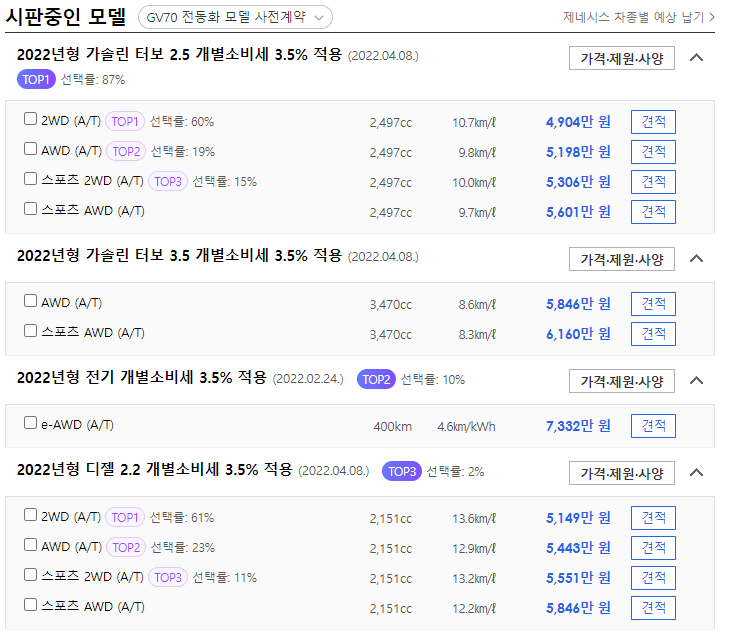Viewport: 730px width, 635px height.
Task: Click the 4.6km/kWh efficiency value
Action: [466, 426]
